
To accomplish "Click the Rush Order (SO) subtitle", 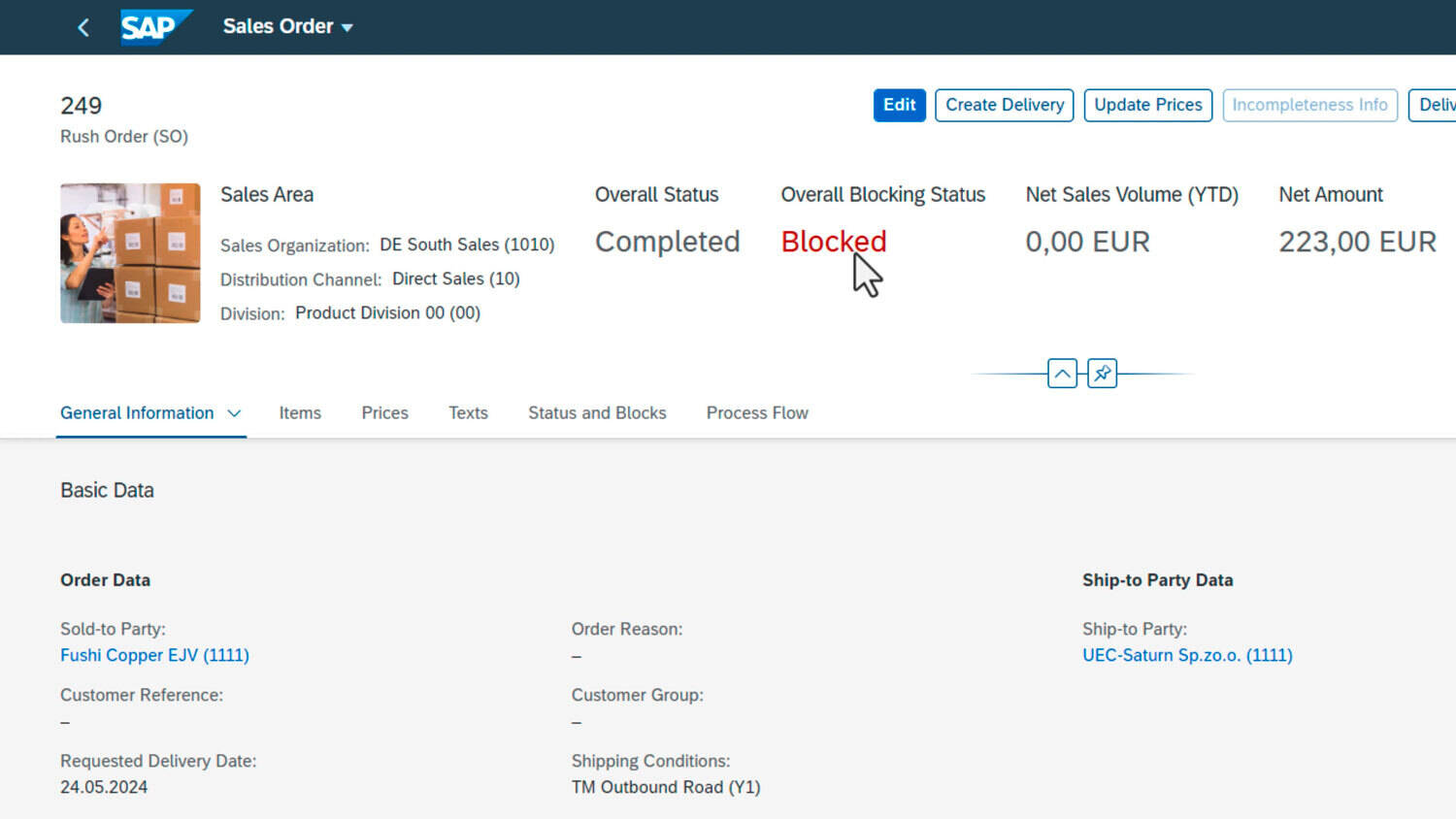I will [x=124, y=137].
